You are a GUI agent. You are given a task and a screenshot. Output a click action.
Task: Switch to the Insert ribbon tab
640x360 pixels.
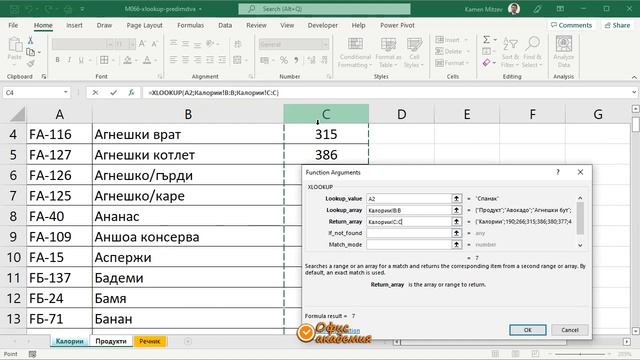point(74,25)
